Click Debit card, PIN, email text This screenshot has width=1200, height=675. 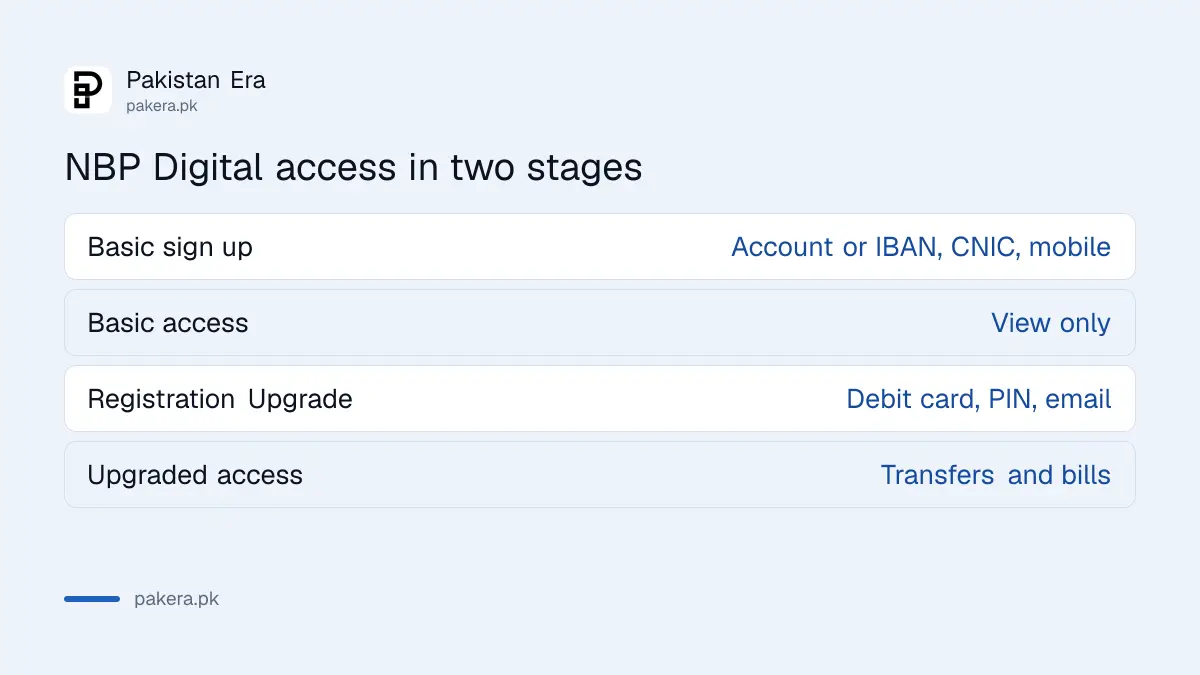(x=979, y=399)
